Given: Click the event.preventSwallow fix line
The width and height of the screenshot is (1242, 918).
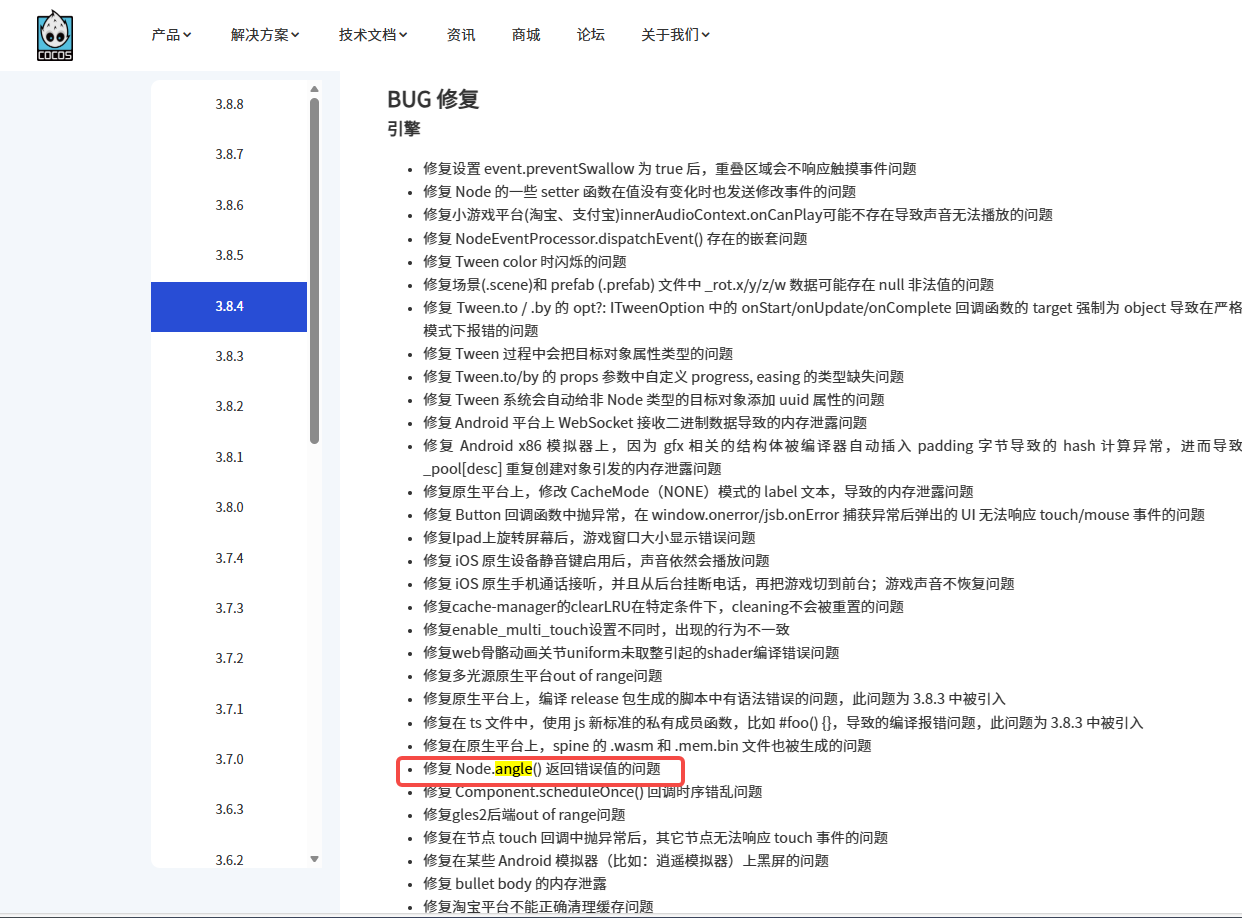Looking at the screenshot, I should [670, 169].
